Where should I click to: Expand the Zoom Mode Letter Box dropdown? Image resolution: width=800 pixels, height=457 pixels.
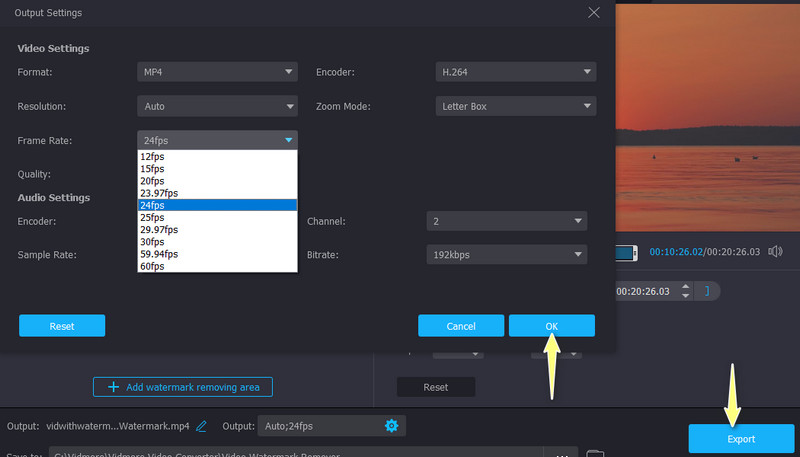tap(515, 106)
